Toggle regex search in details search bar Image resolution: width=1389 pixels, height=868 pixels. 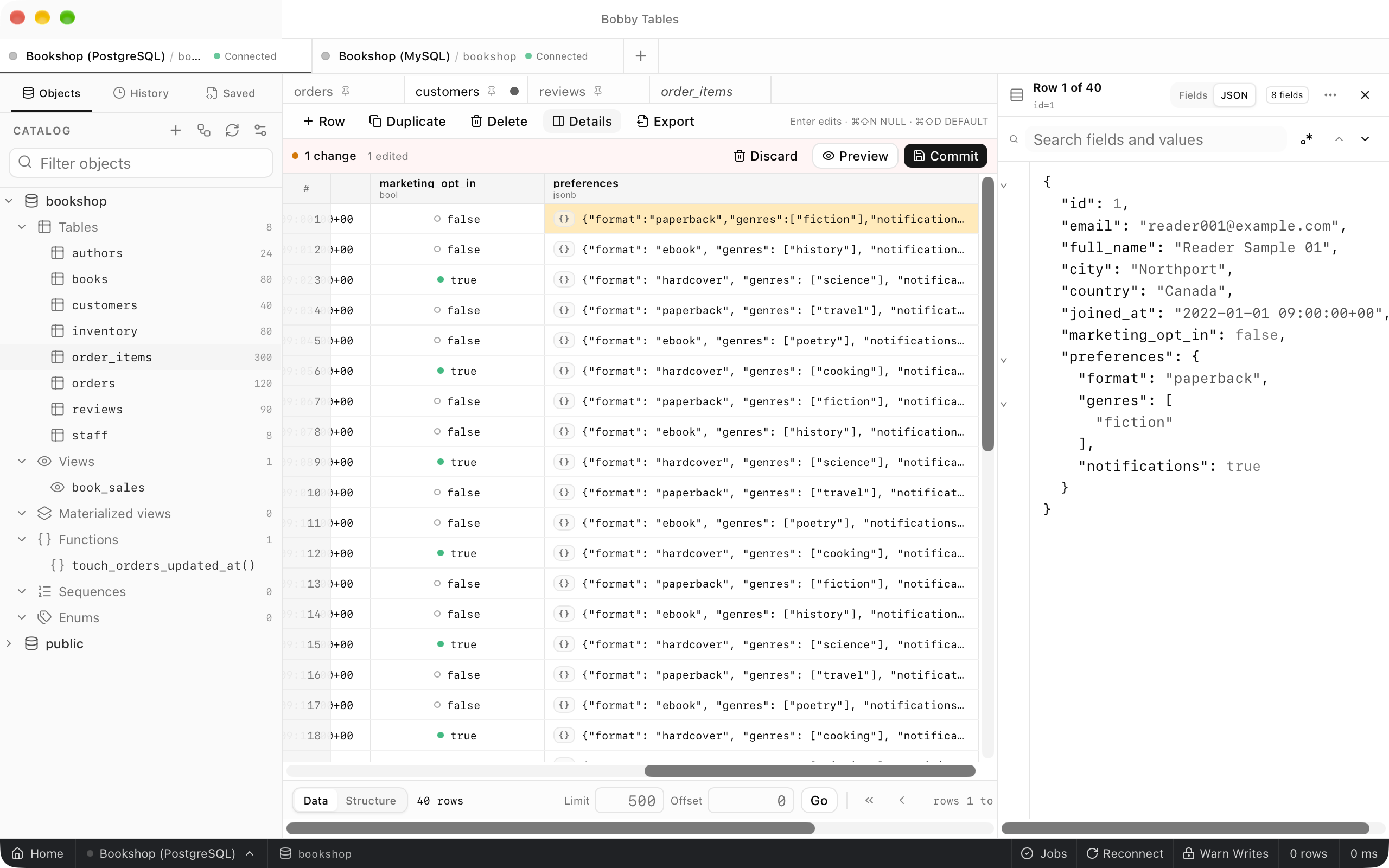[x=1307, y=139]
